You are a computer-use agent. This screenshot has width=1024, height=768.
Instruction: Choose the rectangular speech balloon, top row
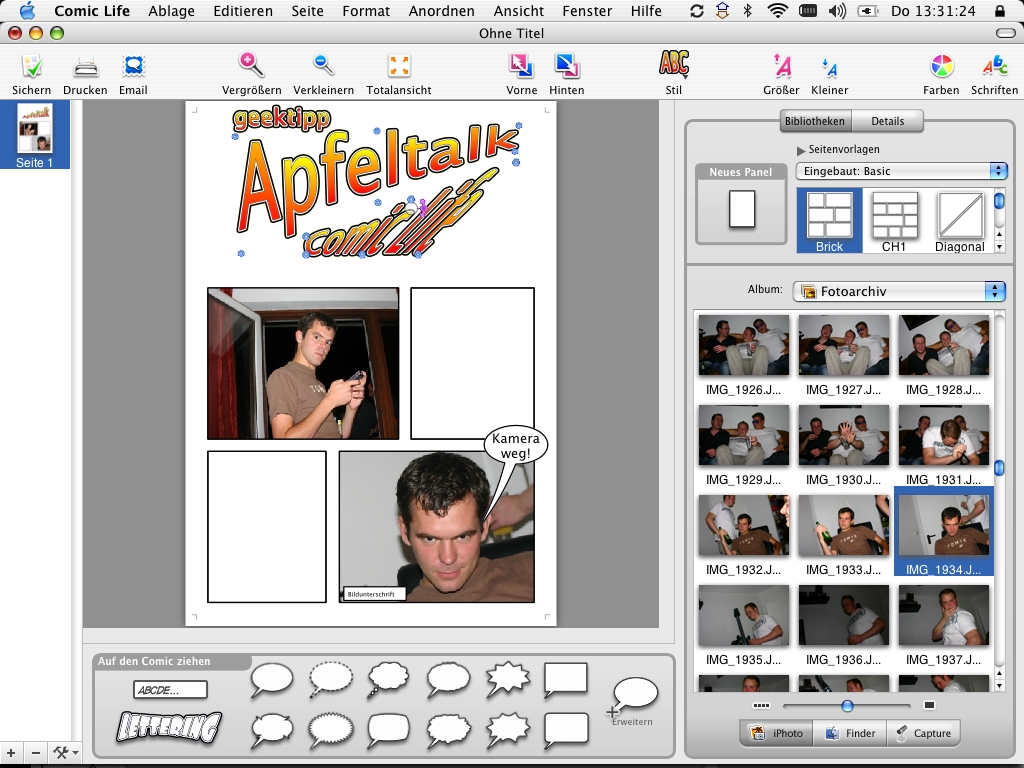pyautogui.click(x=566, y=680)
